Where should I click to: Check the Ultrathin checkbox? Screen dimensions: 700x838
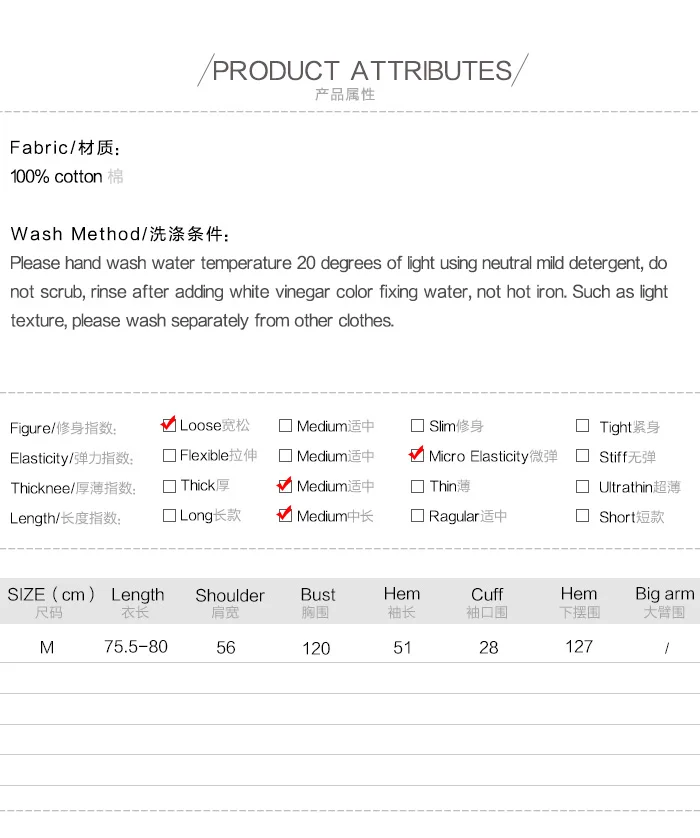pyautogui.click(x=582, y=486)
